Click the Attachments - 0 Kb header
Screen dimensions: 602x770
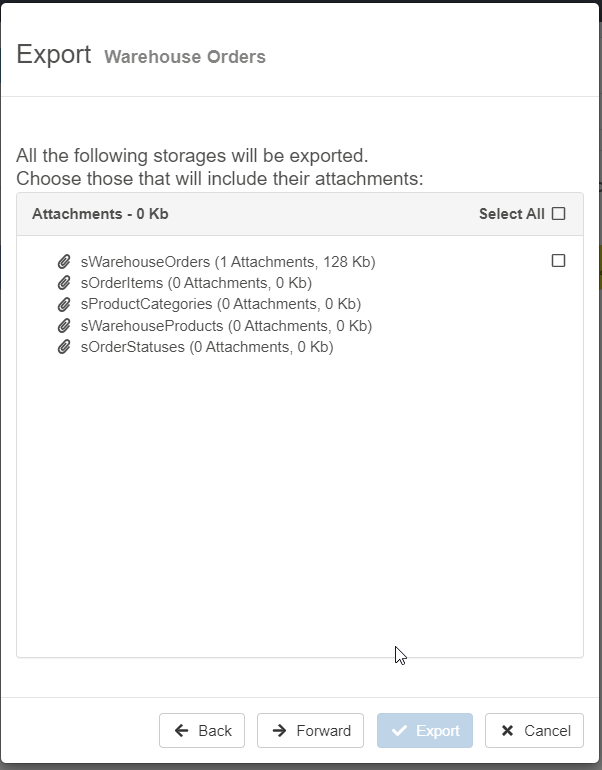100,214
